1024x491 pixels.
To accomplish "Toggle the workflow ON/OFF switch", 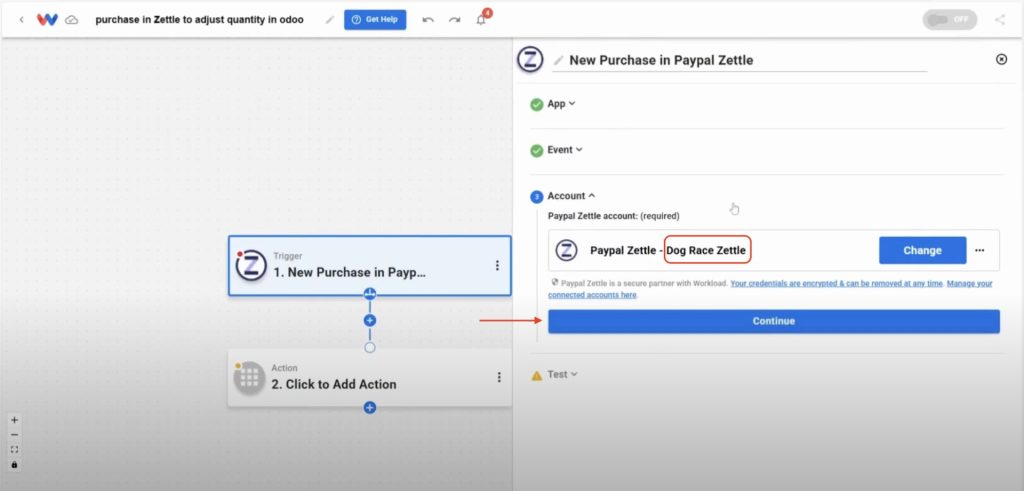I will [950, 20].
